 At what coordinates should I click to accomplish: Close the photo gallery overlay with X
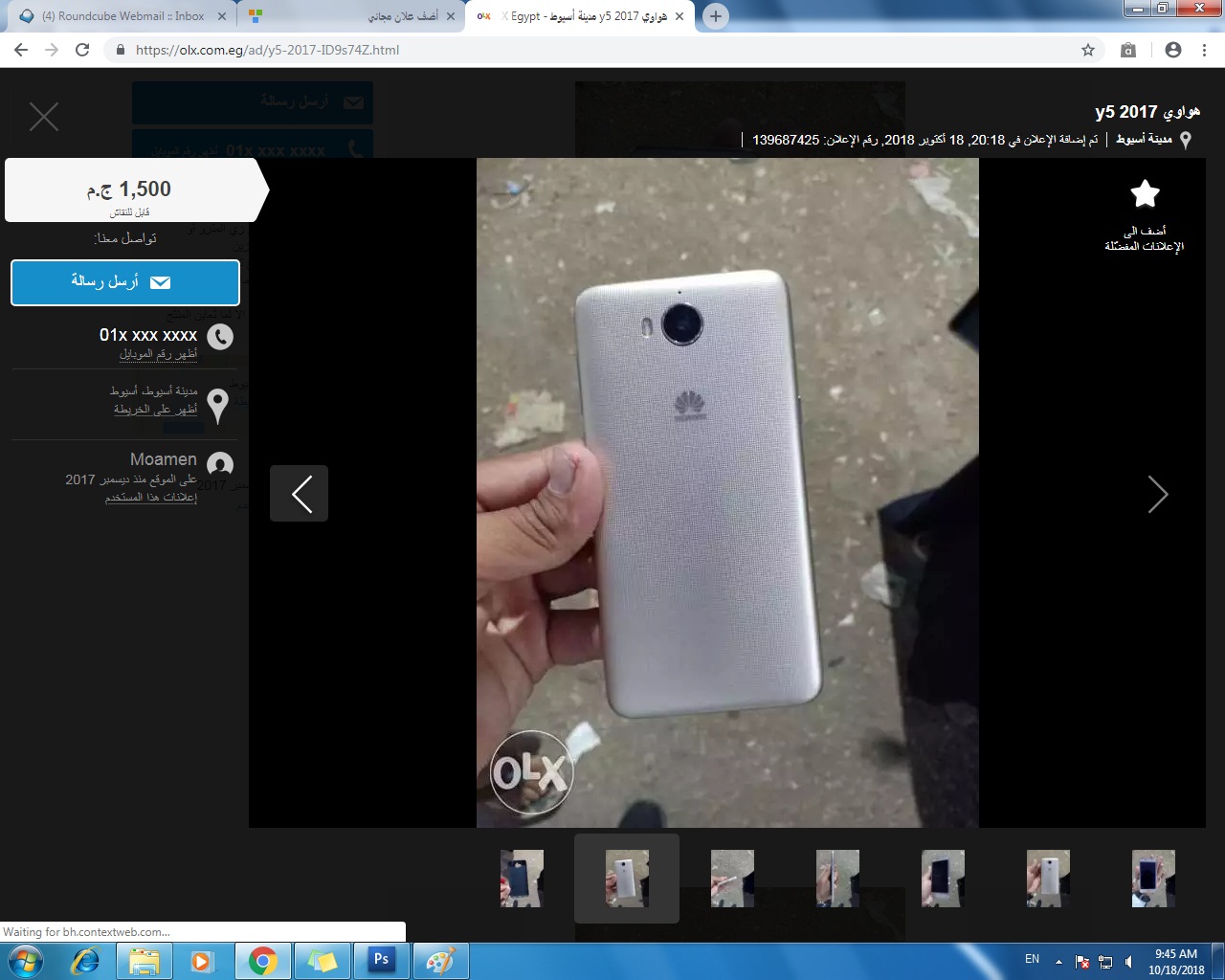point(44,117)
